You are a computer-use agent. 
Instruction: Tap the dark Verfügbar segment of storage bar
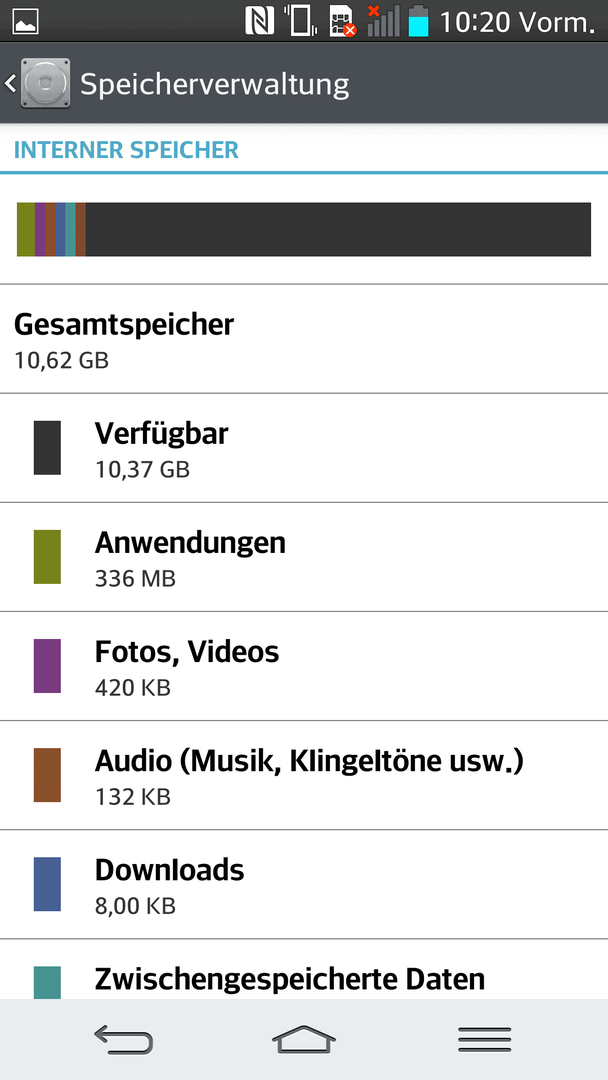click(338, 229)
